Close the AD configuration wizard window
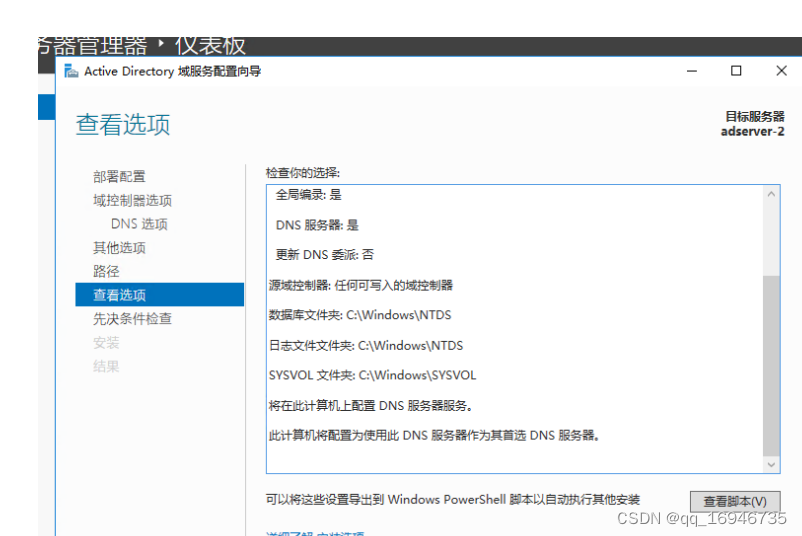This screenshot has width=802, height=536. 781,71
